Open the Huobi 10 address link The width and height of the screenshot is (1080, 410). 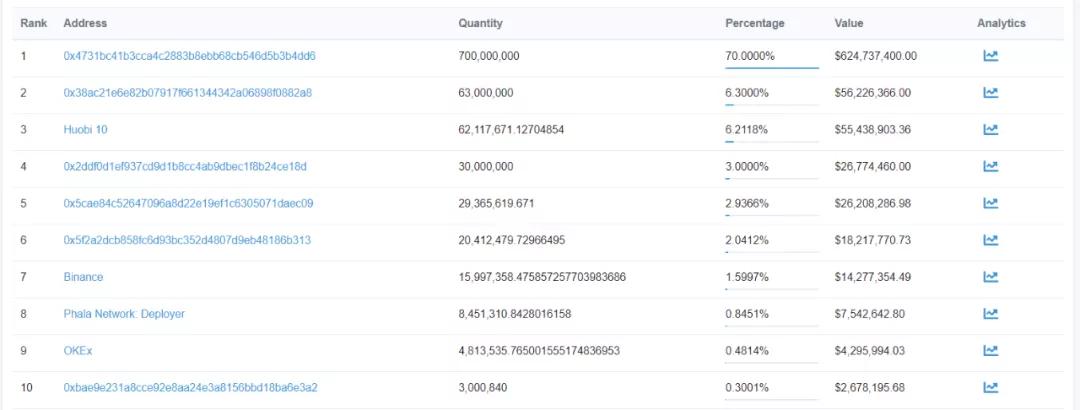point(85,130)
